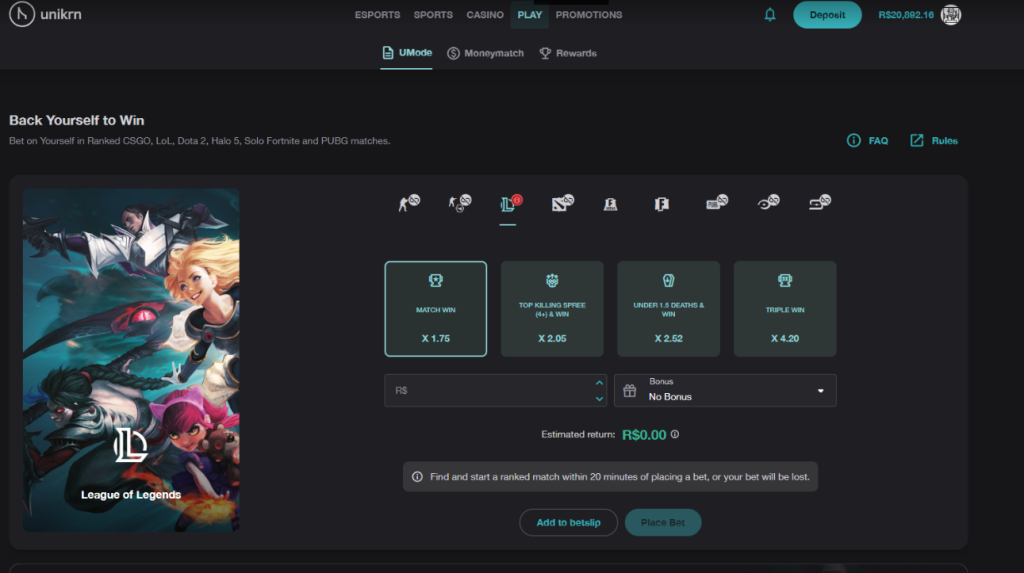This screenshot has width=1024, height=573.
Task: Click the FAQ info icon
Action: point(854,140)
